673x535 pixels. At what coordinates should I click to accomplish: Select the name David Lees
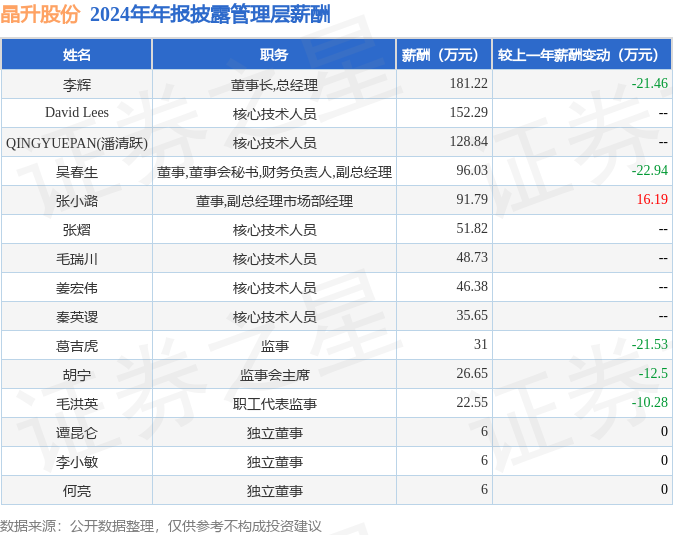click(x=77, y=112)
